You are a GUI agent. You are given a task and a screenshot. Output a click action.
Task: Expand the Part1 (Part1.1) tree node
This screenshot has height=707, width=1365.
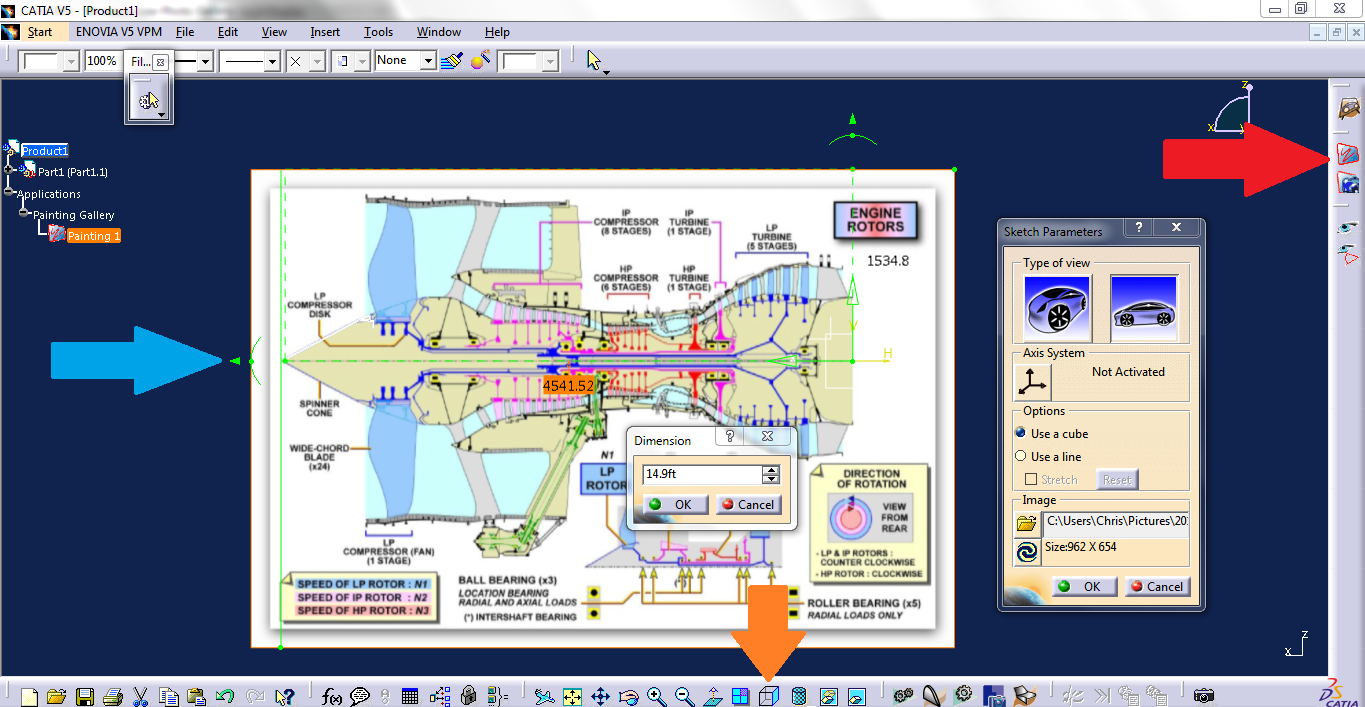pyautogui.click(x=10, y=171)
